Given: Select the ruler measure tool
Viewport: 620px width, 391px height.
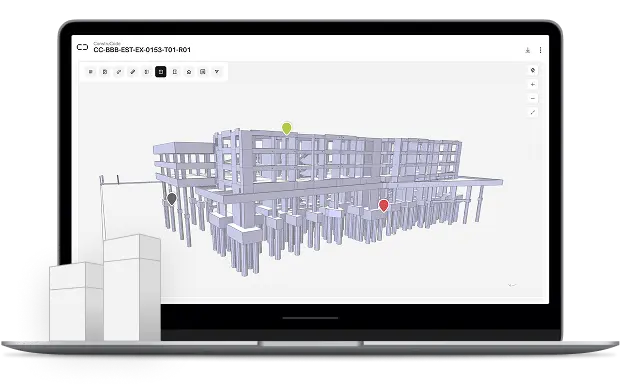Looking at the screenshot, I should 133,72.
